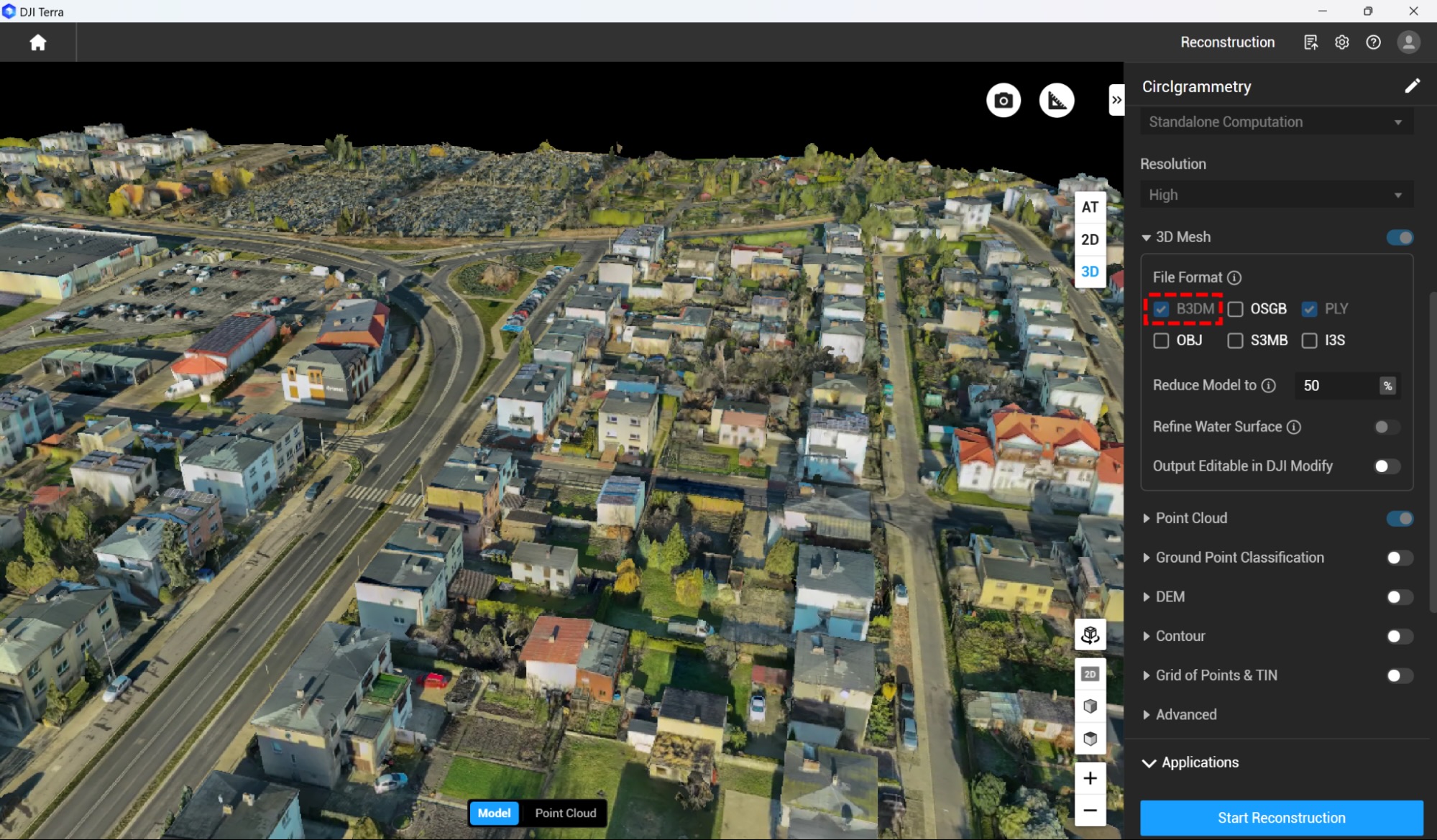This screenshot has height=840, width=1437.
Task: Switch map view with small 2D icon
Action: tap(1090, 674)
